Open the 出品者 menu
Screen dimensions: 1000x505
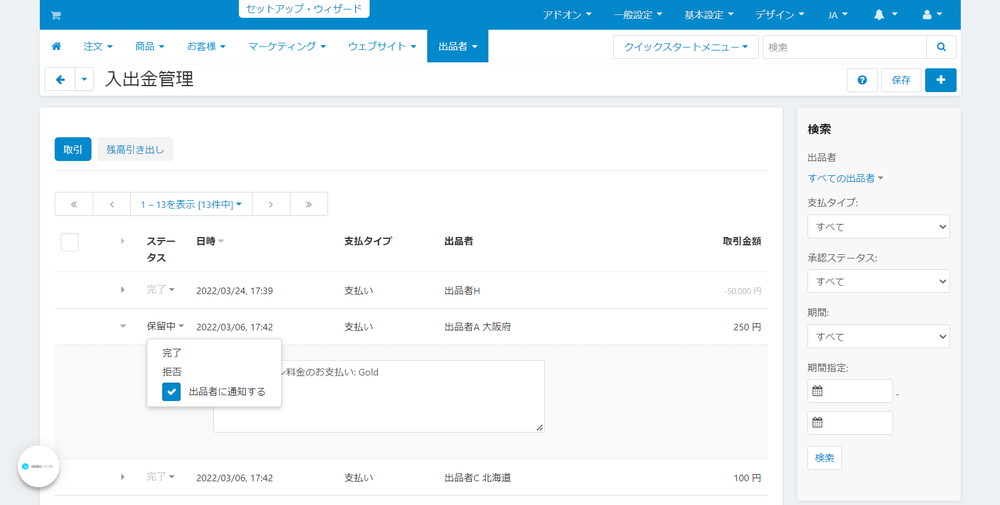(458, 47)
